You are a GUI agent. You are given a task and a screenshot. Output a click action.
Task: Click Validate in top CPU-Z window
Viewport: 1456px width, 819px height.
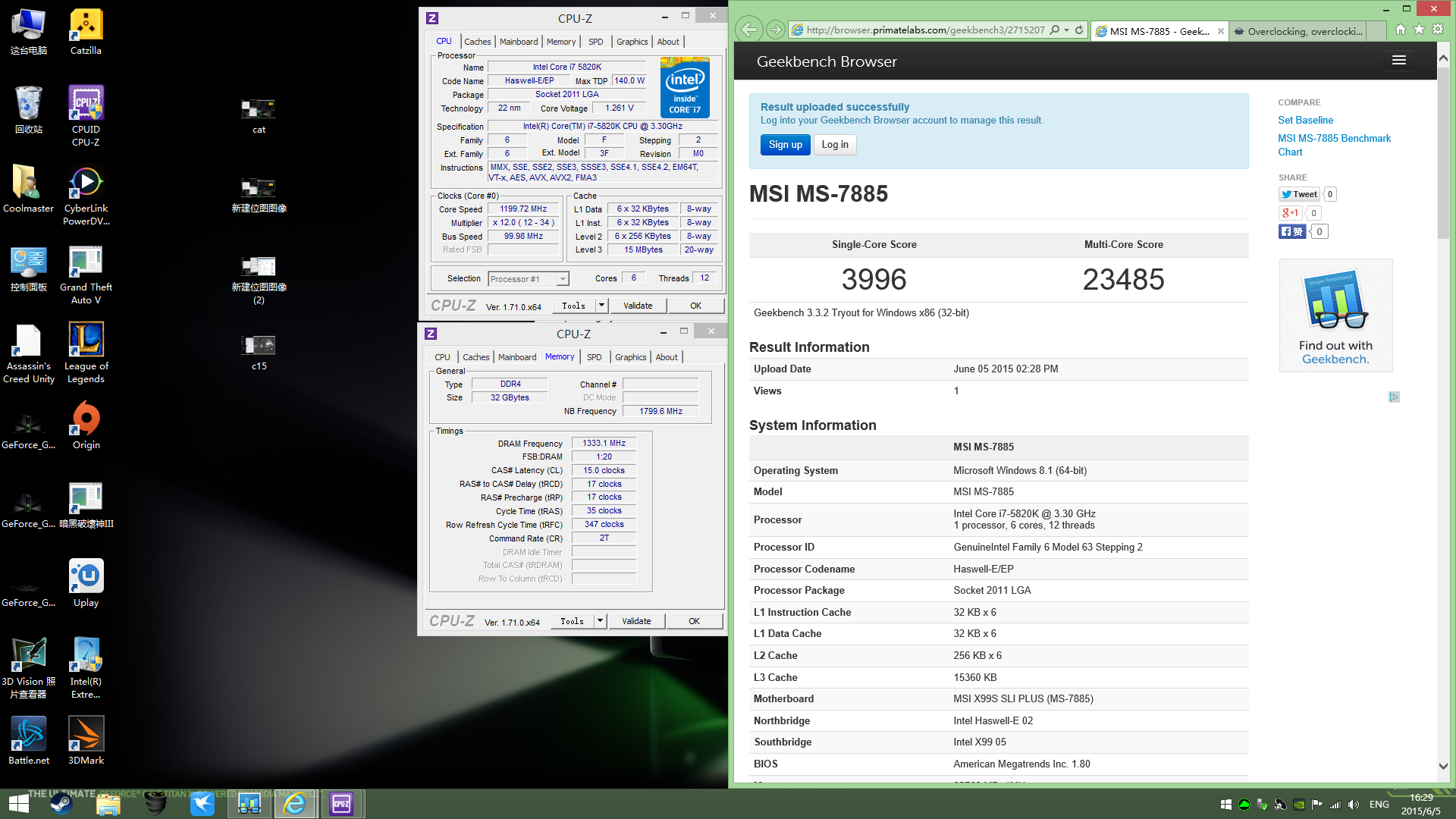tap(638, 306)
